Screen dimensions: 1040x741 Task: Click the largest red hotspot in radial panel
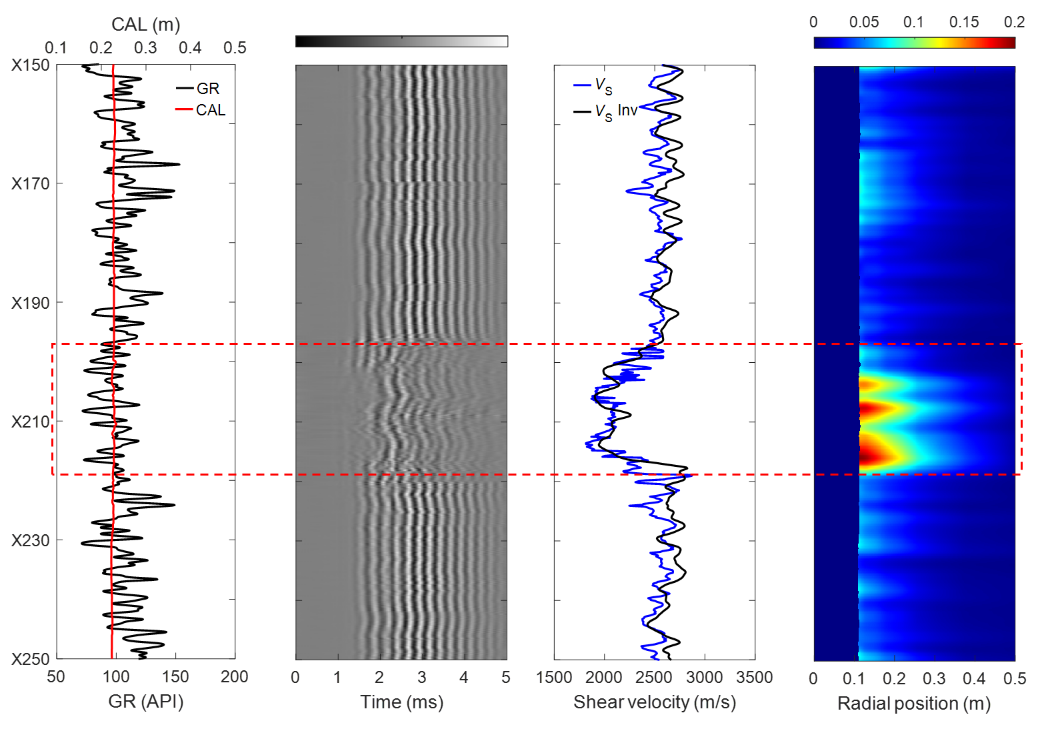point(874,454)
